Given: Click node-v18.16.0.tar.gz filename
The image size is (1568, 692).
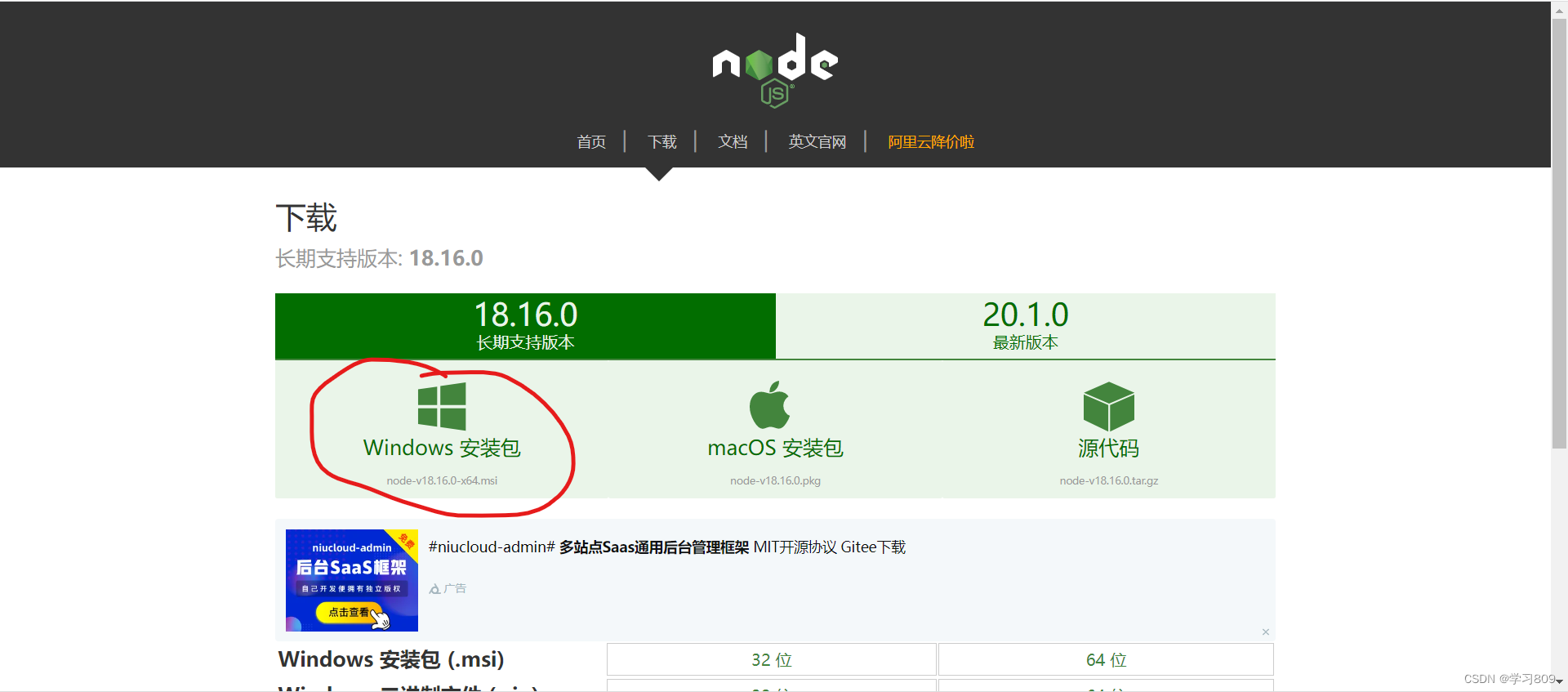Looking at the screenshot, I should [1108, 480].
